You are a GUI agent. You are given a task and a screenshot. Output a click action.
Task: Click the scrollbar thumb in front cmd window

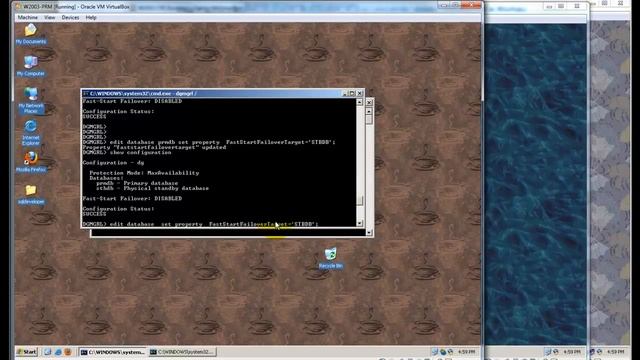tap(360, 201)
